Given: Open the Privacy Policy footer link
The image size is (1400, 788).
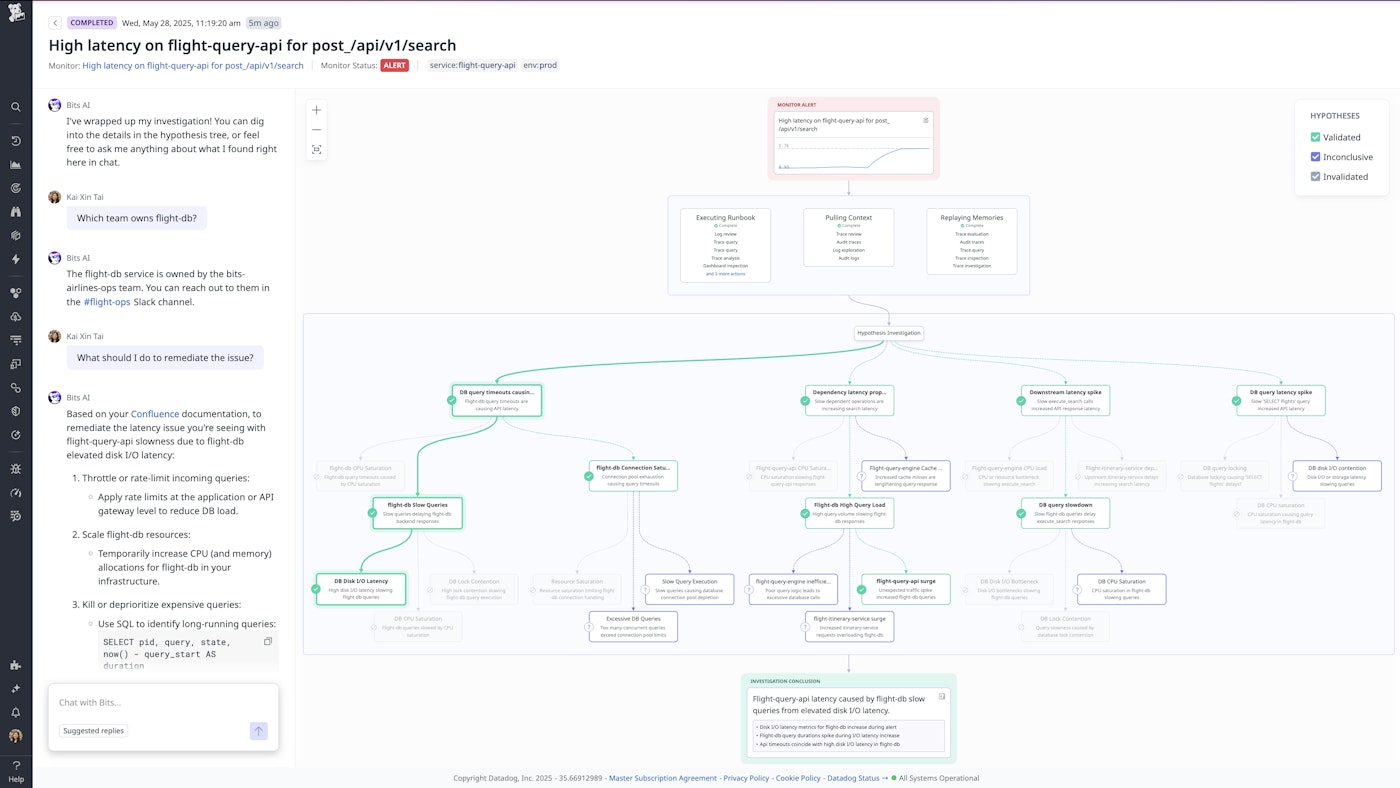Looking at the screenshot, I should (x=746, y=778).
